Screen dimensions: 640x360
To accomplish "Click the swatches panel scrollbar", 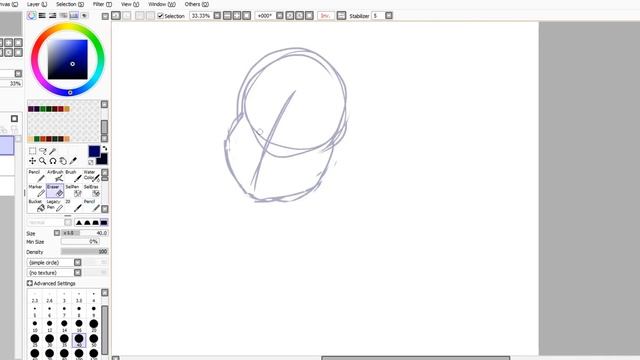I will tap(104, 127).
